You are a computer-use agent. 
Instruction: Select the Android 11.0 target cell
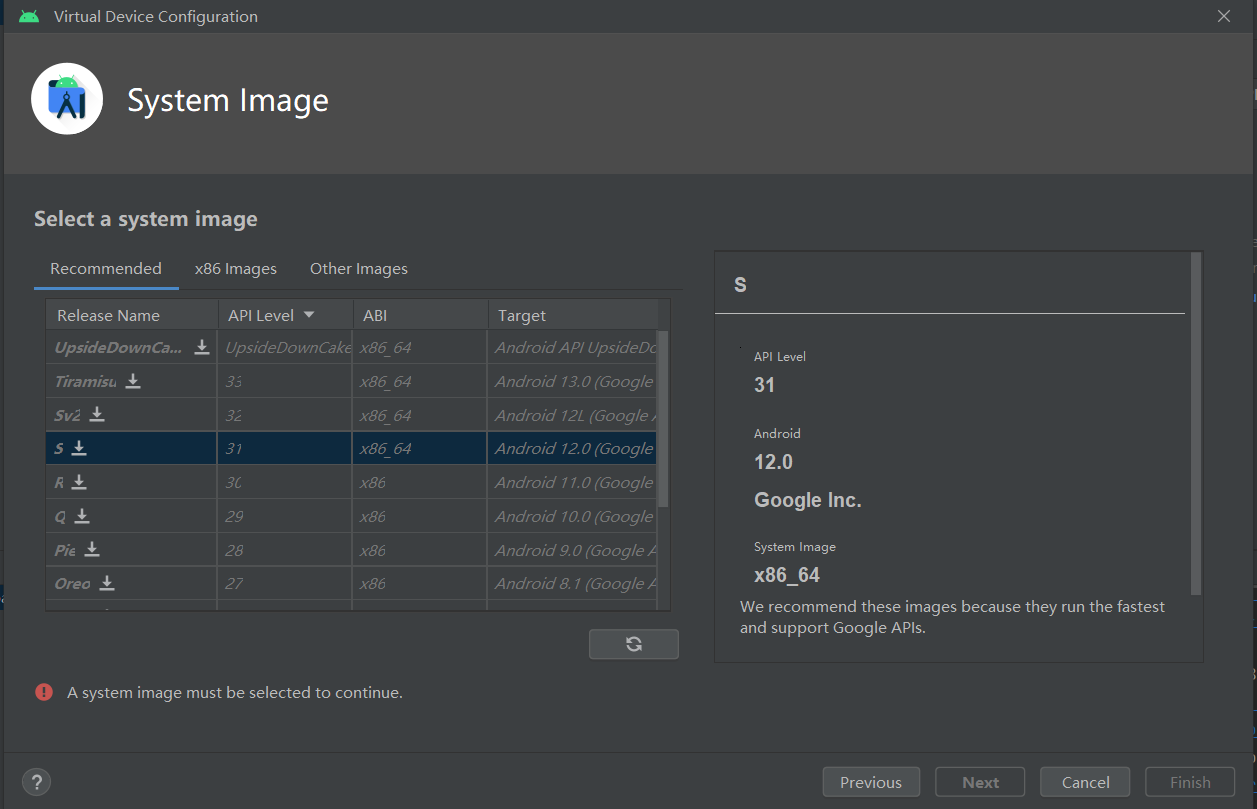573,482
